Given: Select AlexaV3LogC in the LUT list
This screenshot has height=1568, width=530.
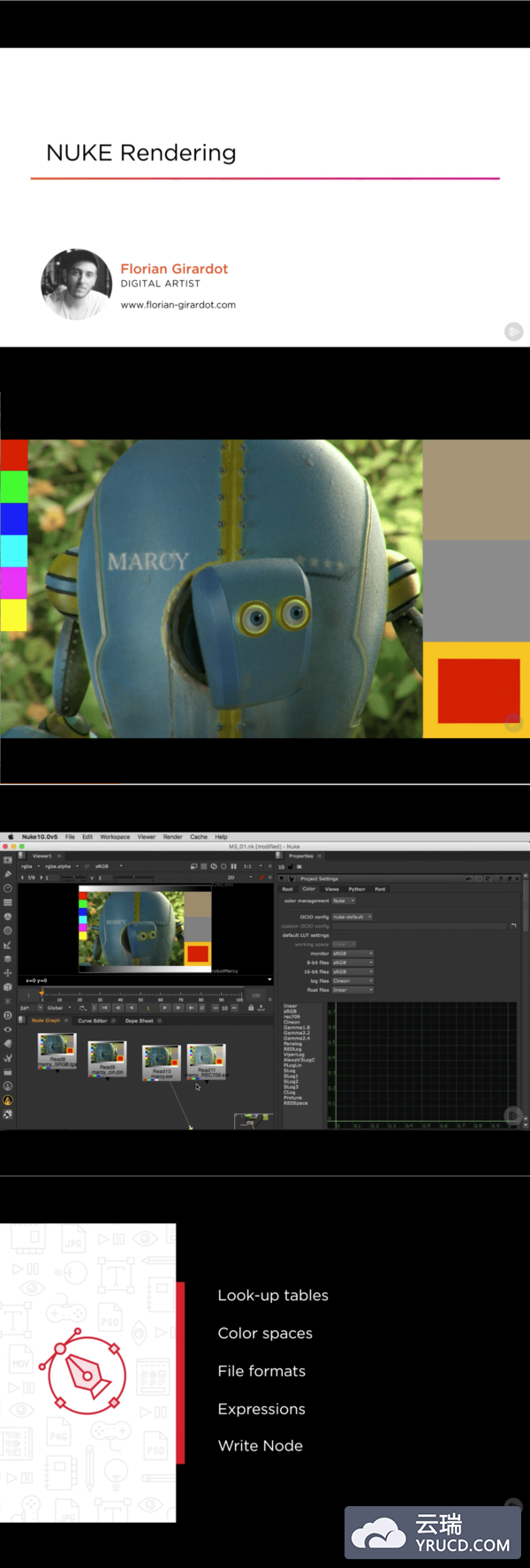Looking at the screenshot, I should coord(299,1060).
